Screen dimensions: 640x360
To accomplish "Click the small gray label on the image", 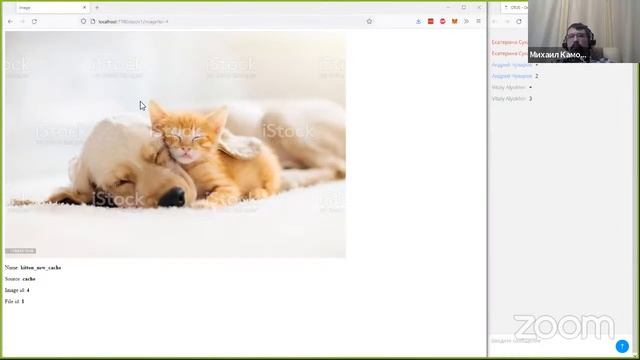I will click(x=20, y=251).
